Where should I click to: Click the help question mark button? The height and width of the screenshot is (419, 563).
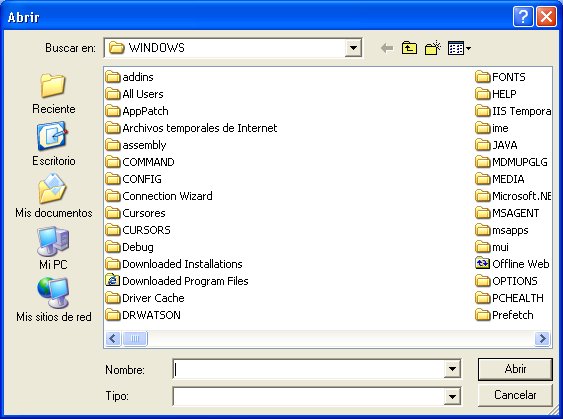pyautogui.click(x=523, y=17)
